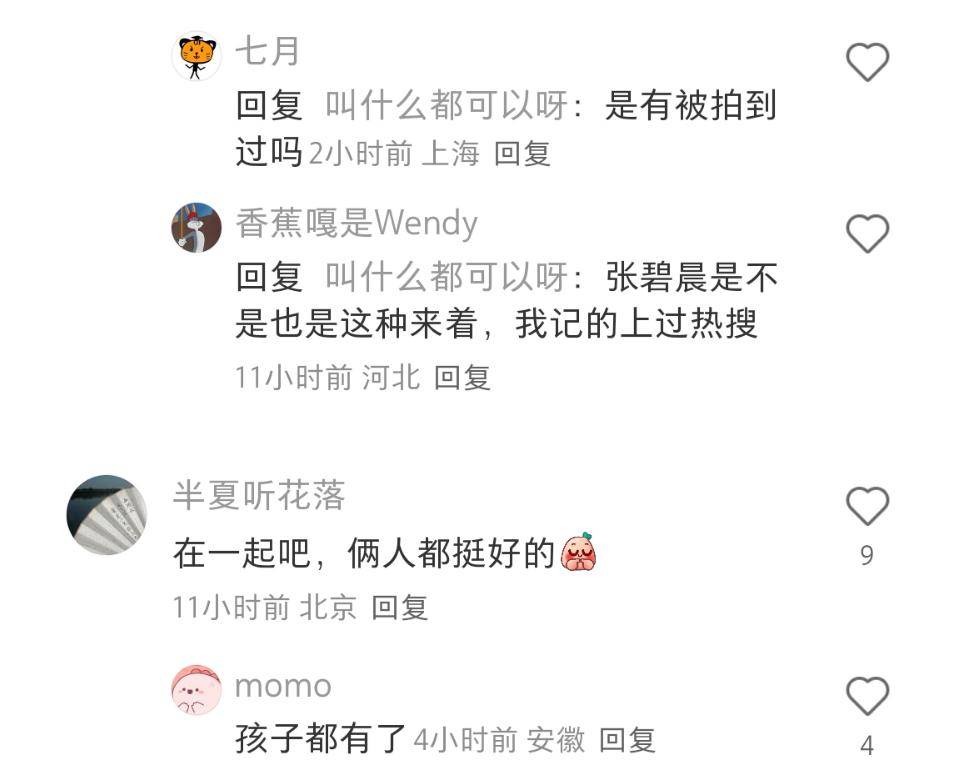965x781 pixels.
Task: Like 七月's comment with the heart icon
Action: click(867, 62)
